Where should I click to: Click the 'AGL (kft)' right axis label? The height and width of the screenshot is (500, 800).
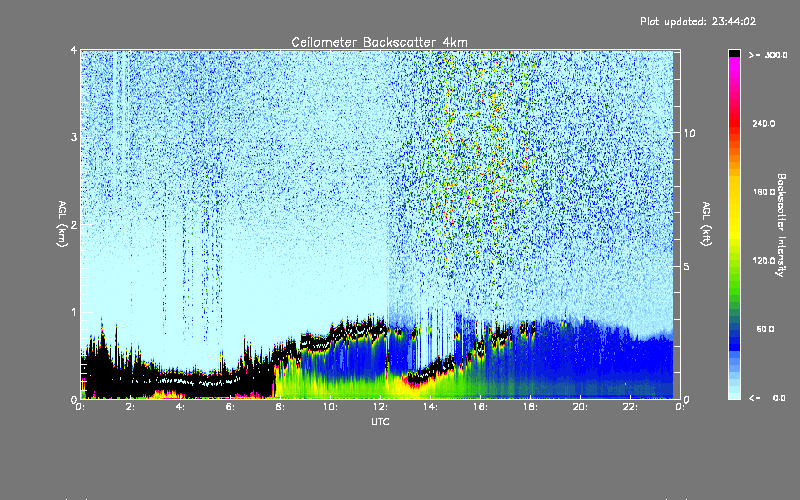point(707,224)
